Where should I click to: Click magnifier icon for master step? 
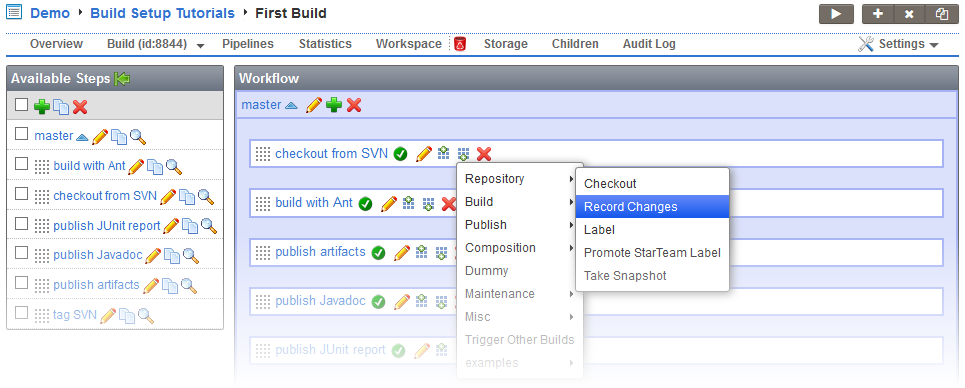tap(138, 137)
